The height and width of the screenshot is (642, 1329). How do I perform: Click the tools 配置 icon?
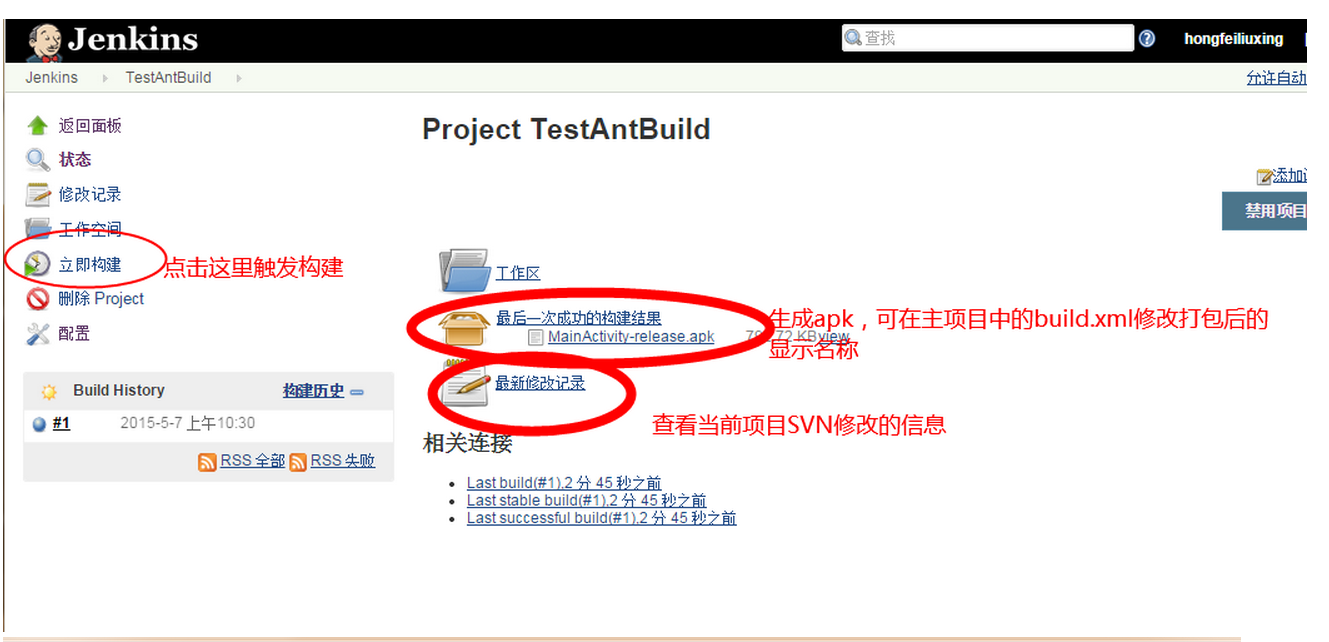(38, 333)
